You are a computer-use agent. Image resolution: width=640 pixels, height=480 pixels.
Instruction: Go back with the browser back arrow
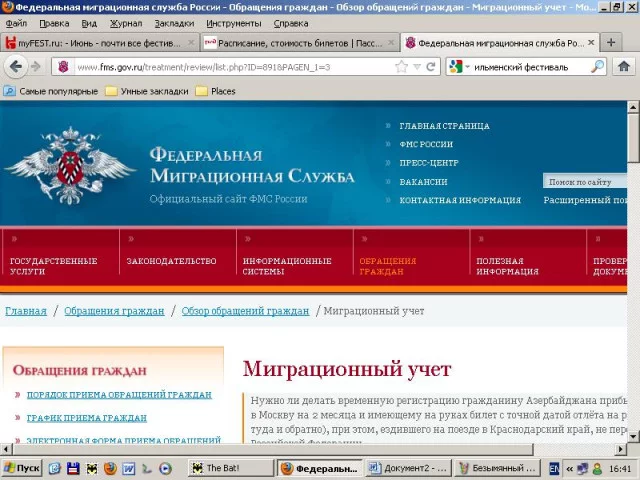tap(16, 66)
